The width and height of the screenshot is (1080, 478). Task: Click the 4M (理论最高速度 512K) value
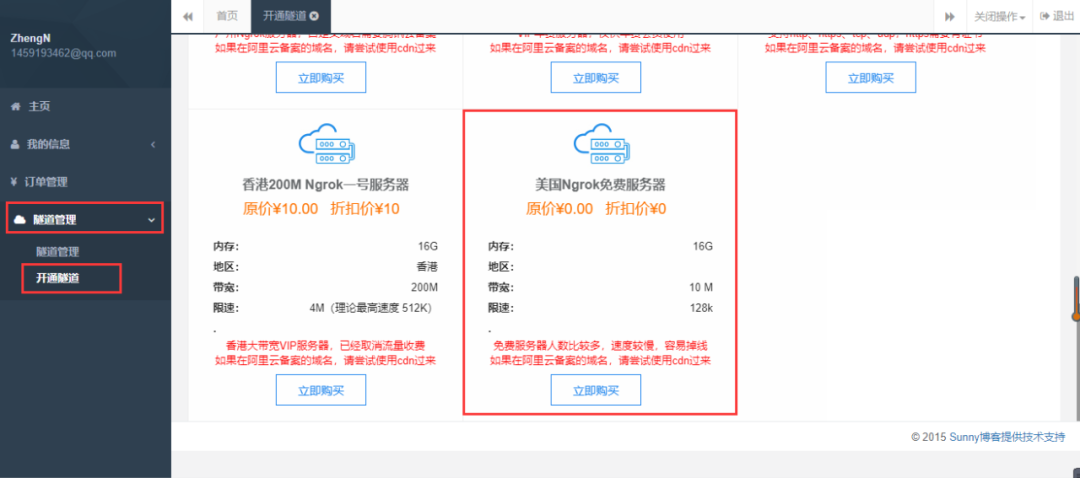[x=371, y=309]
